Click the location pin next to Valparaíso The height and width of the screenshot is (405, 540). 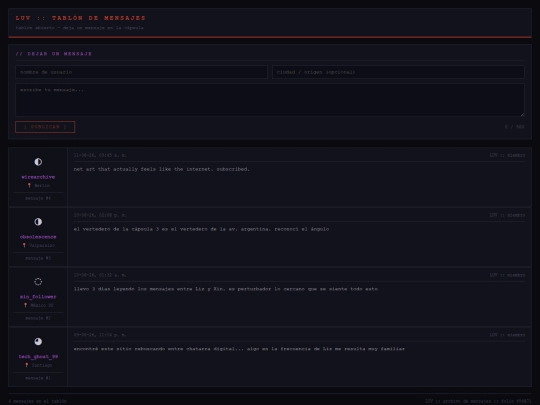coord(24,245)
